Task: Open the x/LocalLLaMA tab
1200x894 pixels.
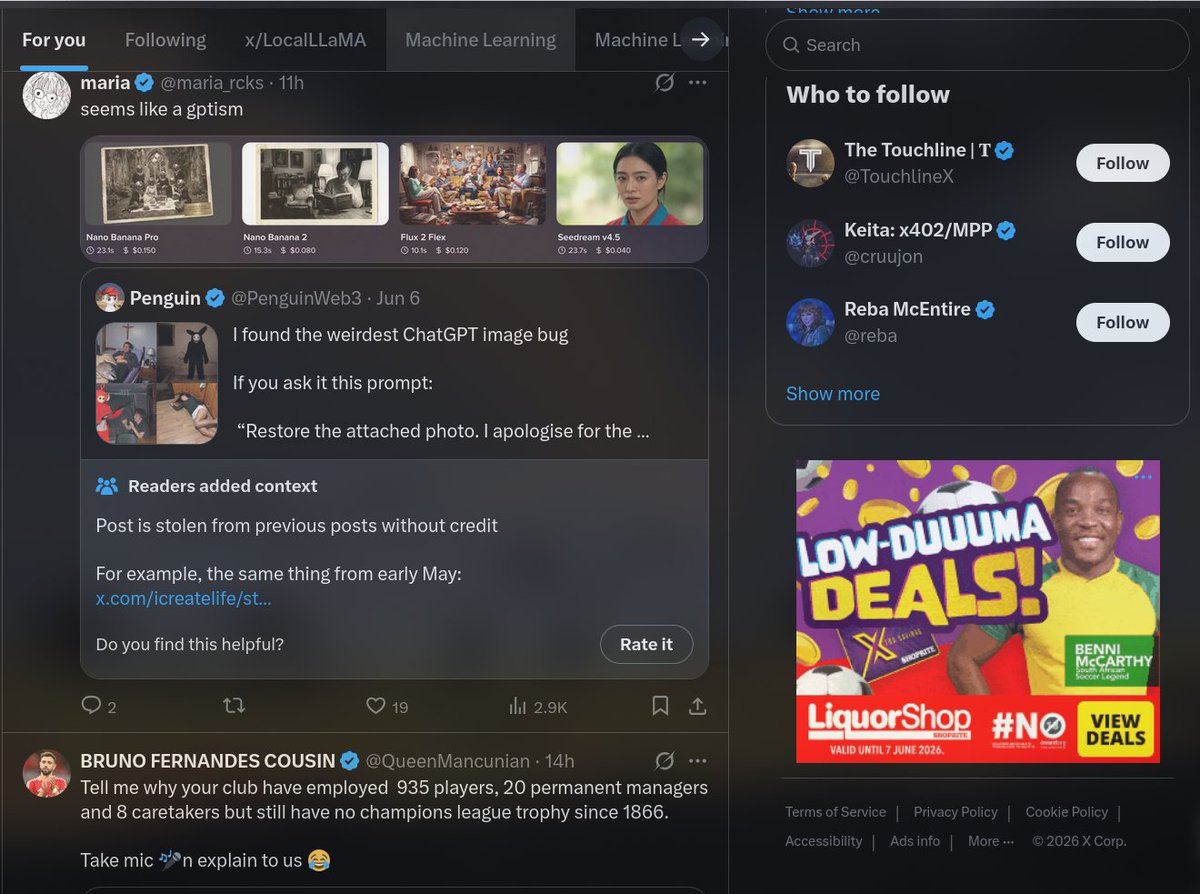Action: [x=305, y=40]
